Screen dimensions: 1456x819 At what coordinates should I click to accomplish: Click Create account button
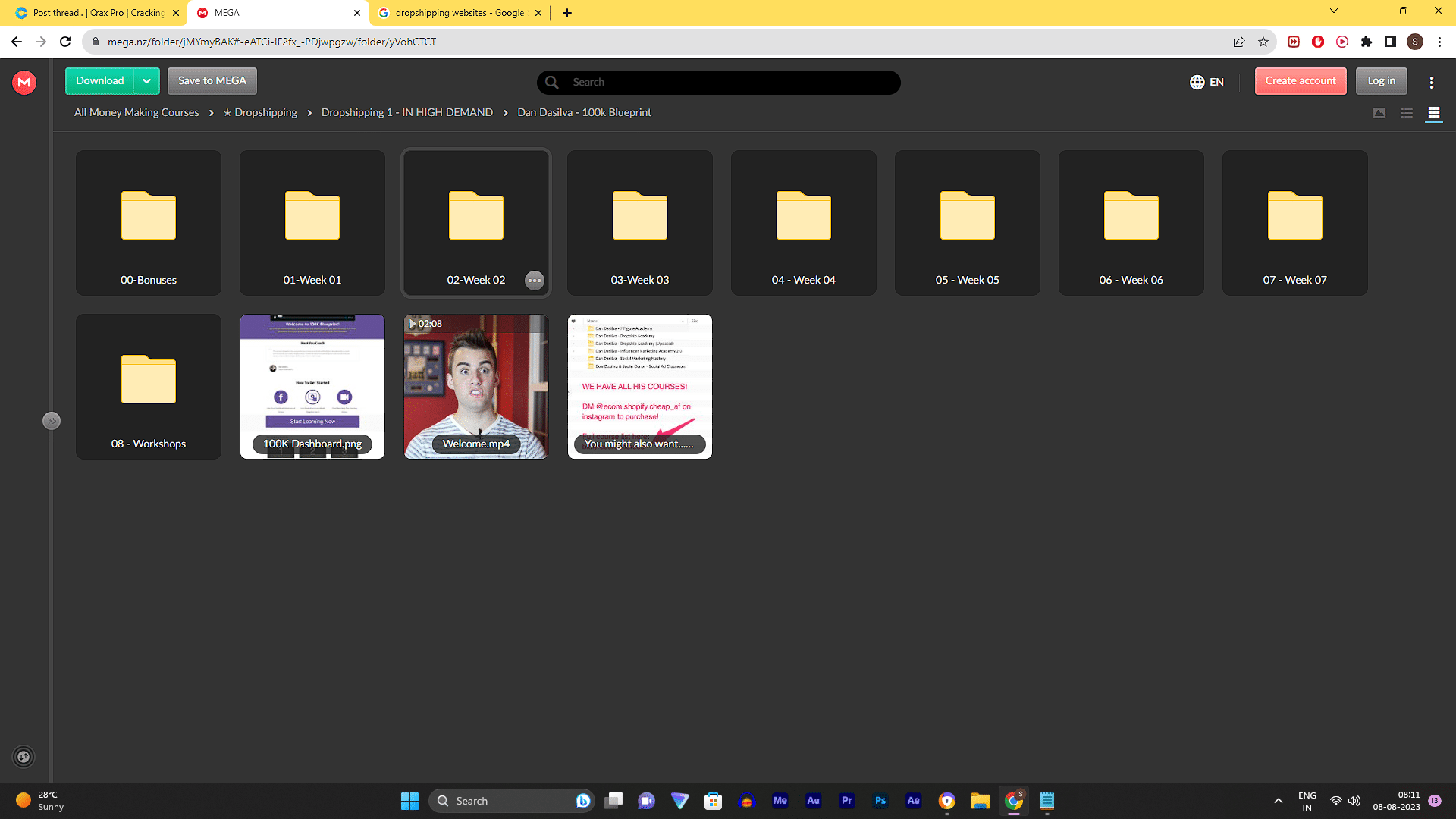(x=1300, y=81)
